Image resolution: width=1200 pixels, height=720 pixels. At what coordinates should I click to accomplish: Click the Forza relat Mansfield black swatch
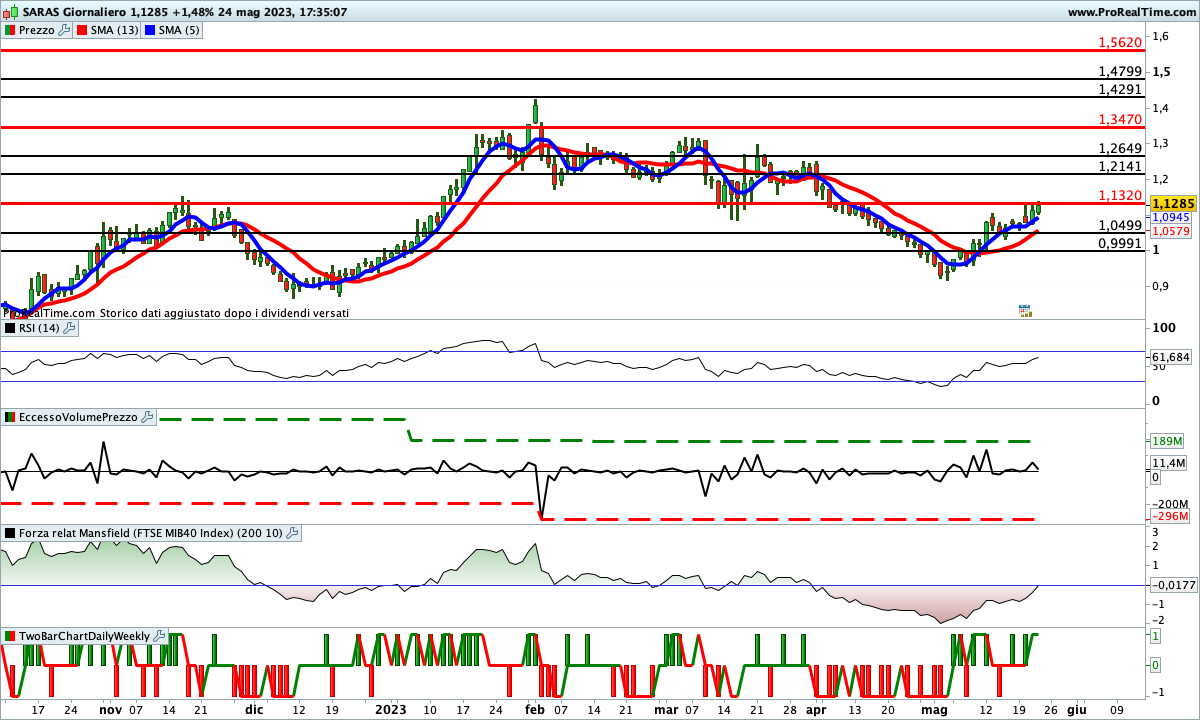tap(9, 534)
